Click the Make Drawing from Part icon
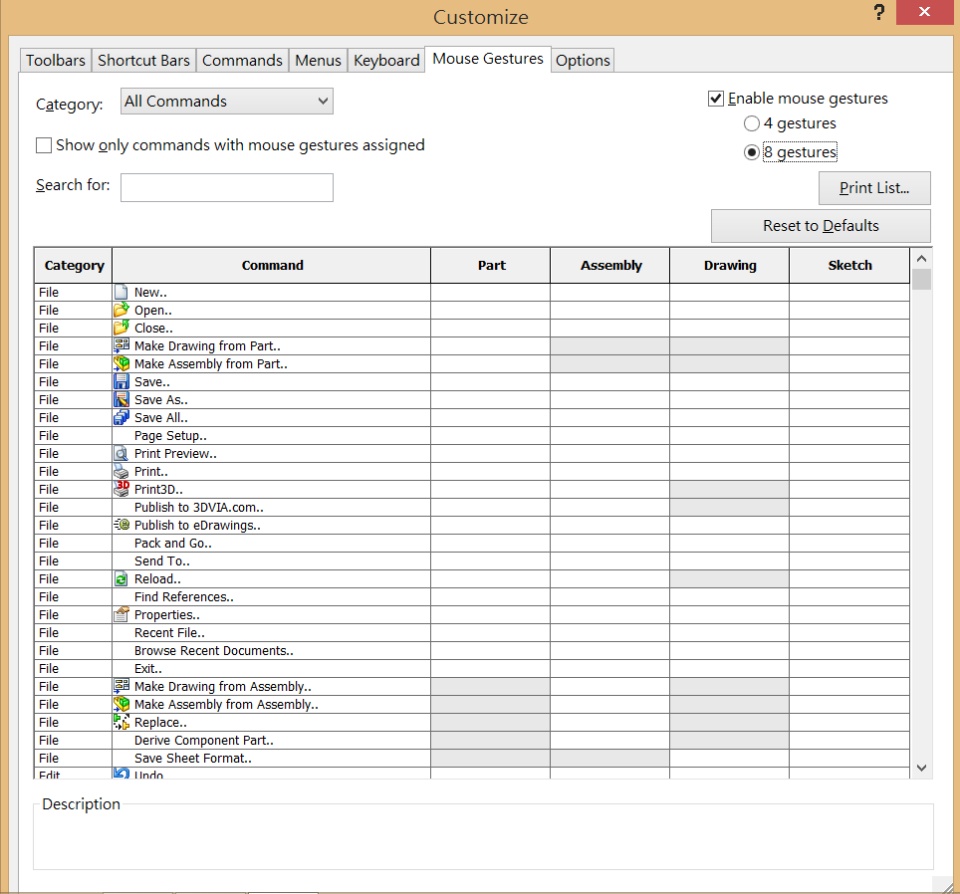Viewport: 960px width, 894px height. click(x=121, y=345)
